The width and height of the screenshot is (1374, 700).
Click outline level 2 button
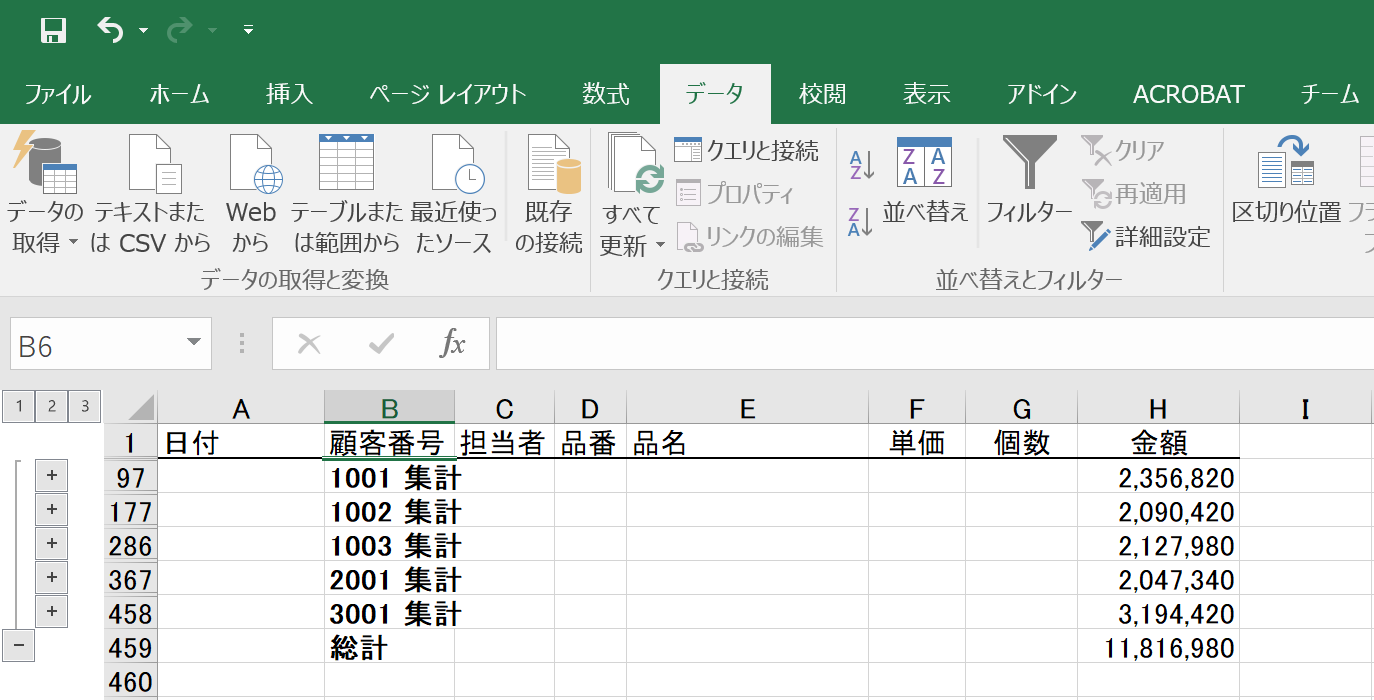(52, 406)
